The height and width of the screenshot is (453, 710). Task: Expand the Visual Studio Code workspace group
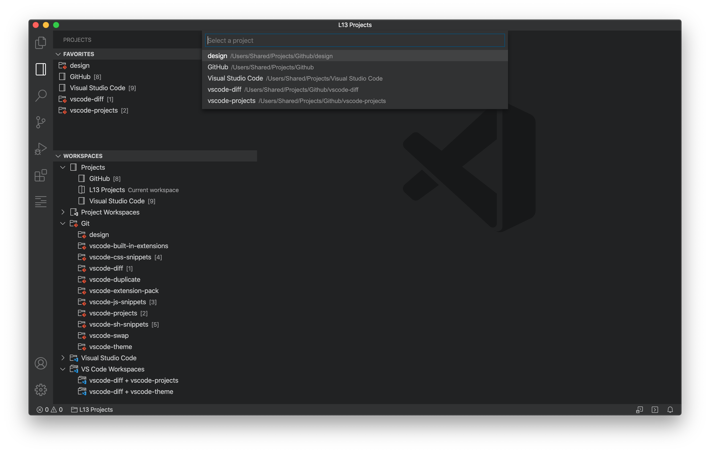point(63,358)
